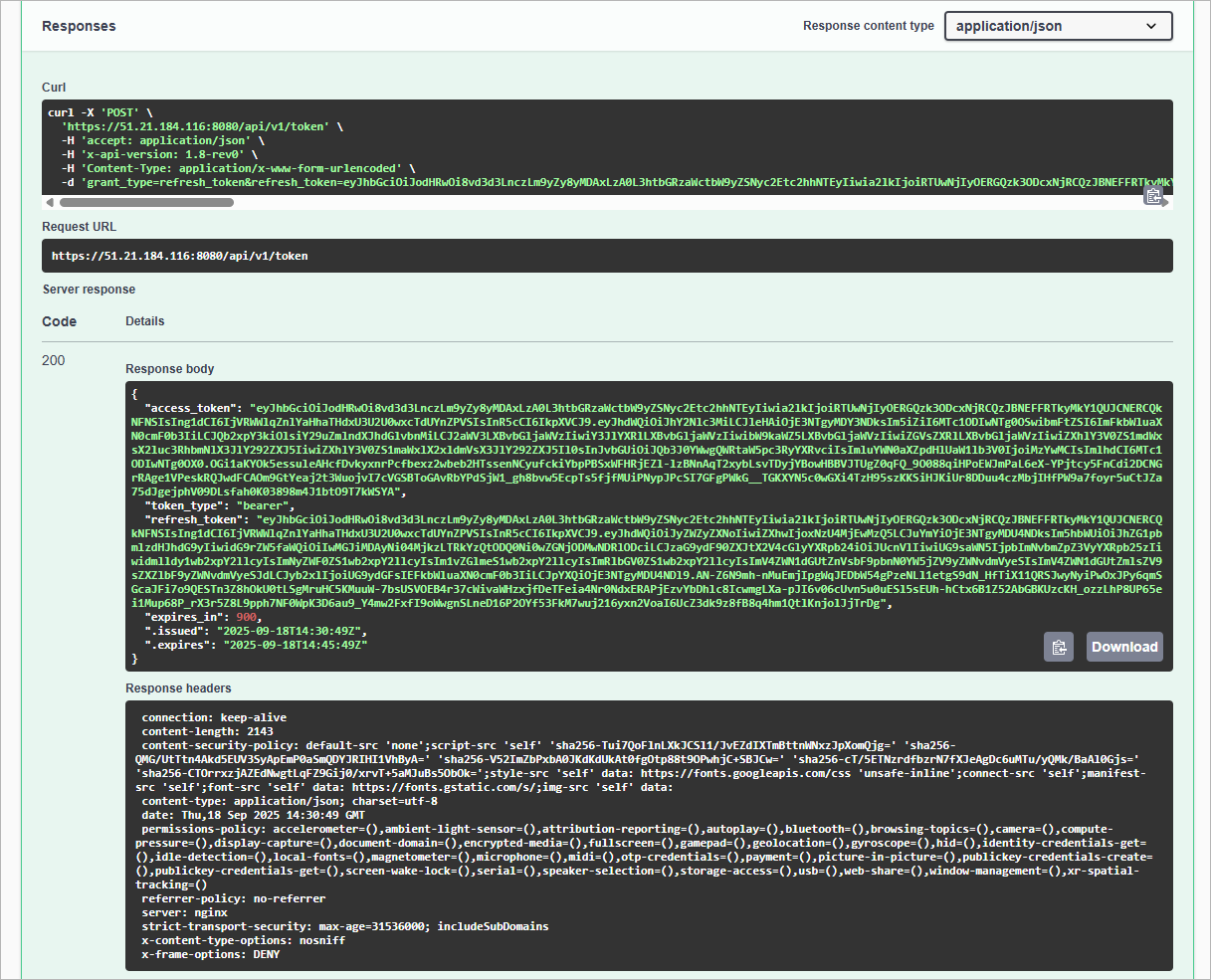Copy the curl command to clipboard

[x=1153, y=196]
